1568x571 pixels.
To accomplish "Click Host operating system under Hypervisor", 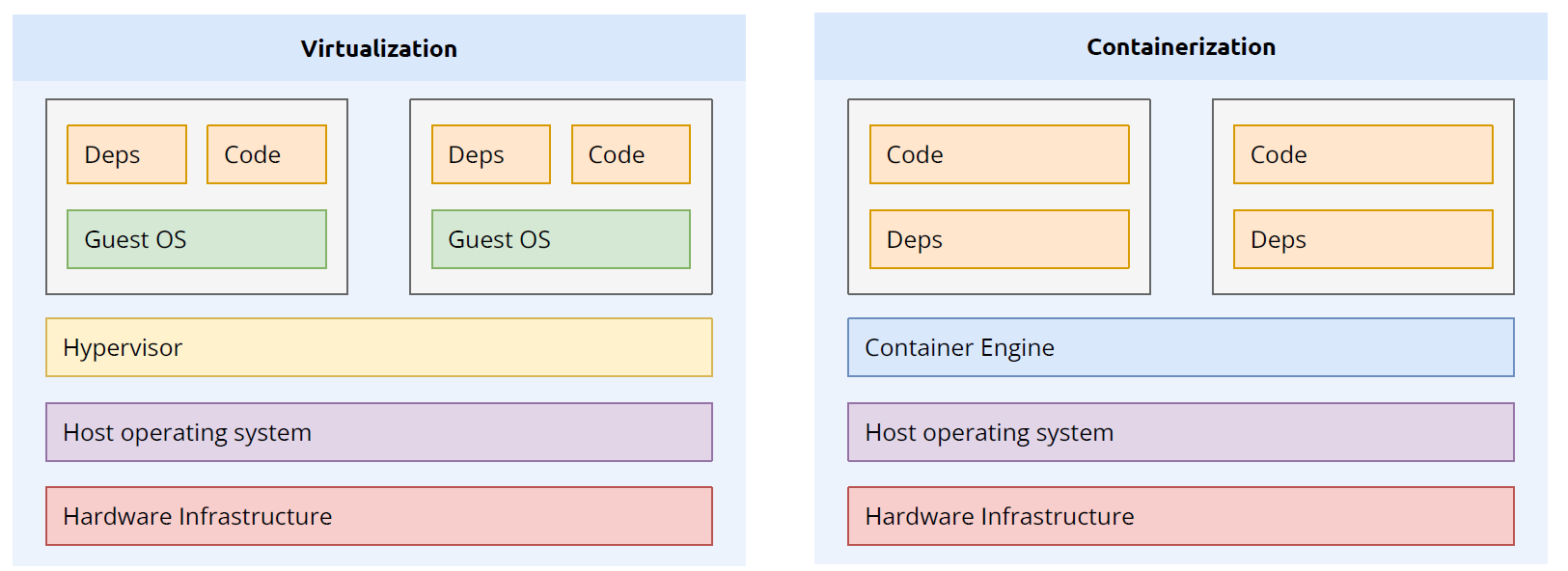I will pyautogui.click(x=378, y=432).
